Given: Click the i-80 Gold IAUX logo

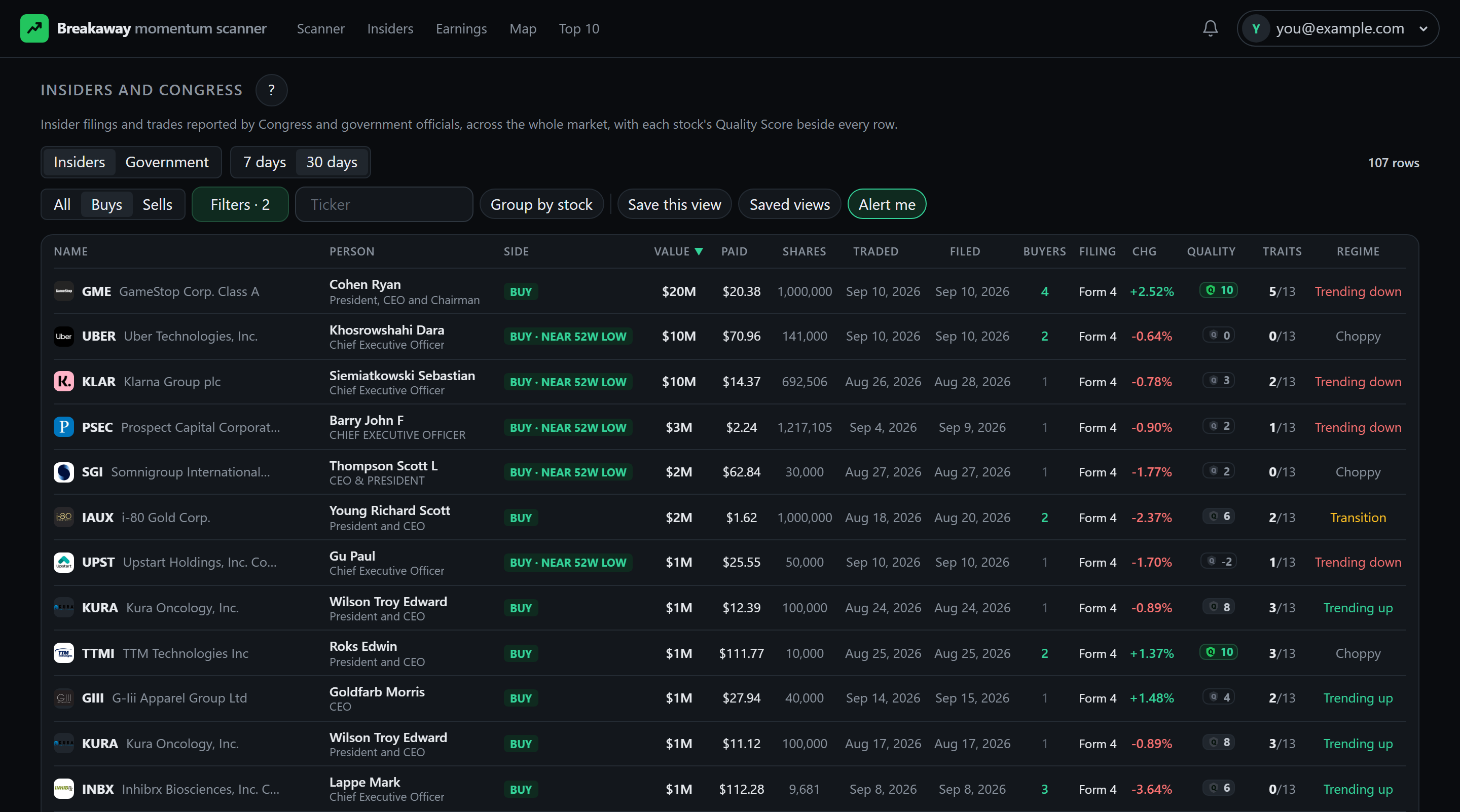Looking at the screenshot, I should click(x=63, y=518).
